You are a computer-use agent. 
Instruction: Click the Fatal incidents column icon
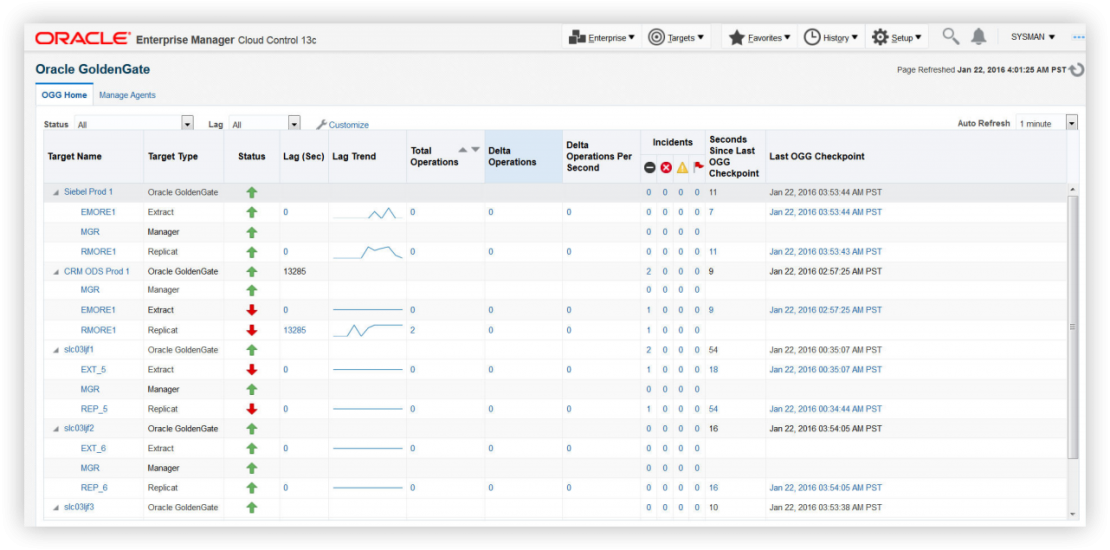click(650, 167)
